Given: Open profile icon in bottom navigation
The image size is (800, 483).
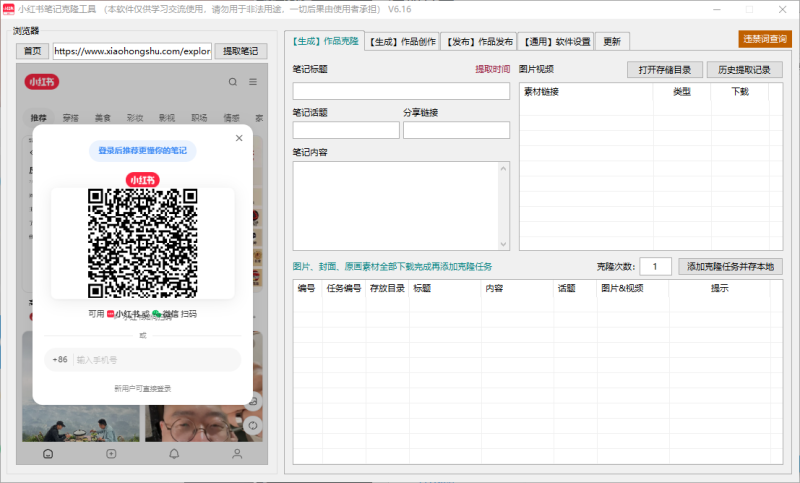Looking at the screenshot, I should (x=237, y=453).
